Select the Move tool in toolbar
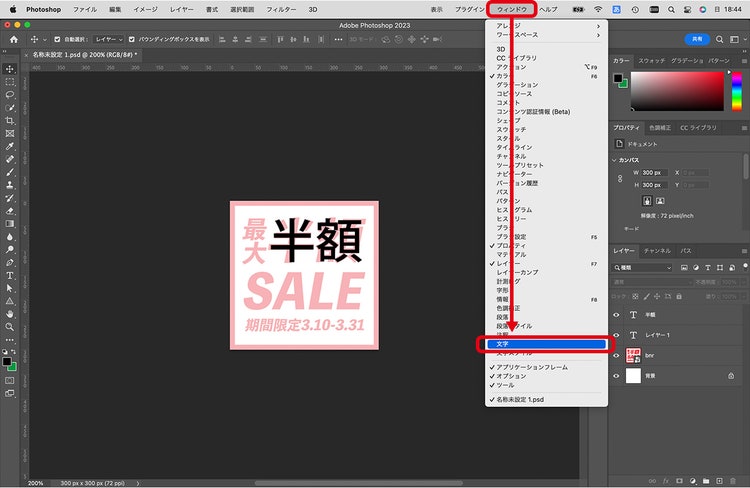Screen dimensions: 750x488 pos(10,69)
